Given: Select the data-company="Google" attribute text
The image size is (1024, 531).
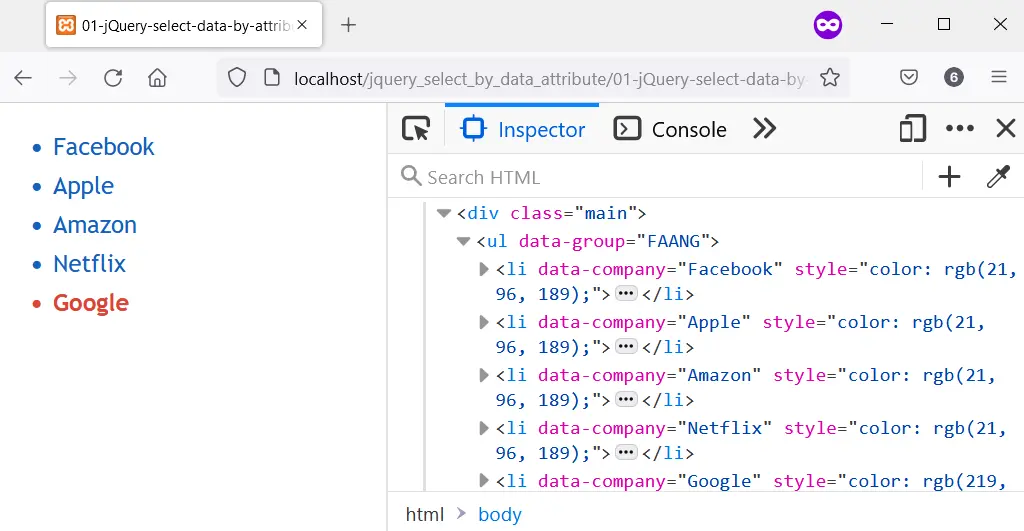Looking at the screenshot, I should [x=650, y=481].
